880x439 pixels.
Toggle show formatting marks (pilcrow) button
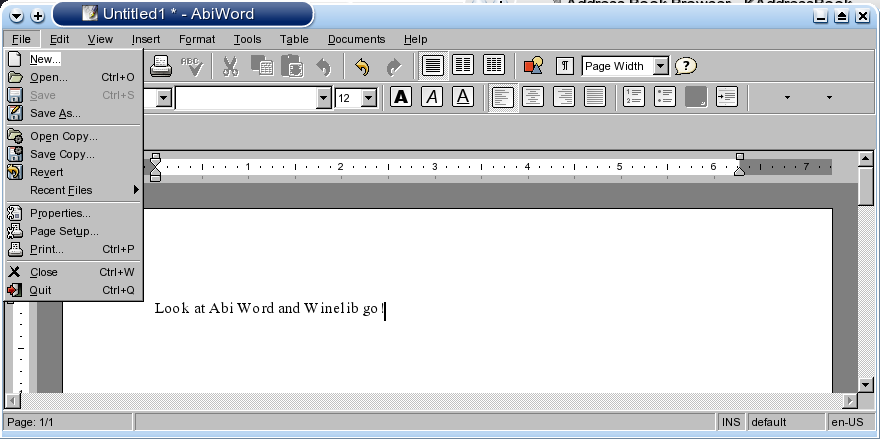point(565,66)
